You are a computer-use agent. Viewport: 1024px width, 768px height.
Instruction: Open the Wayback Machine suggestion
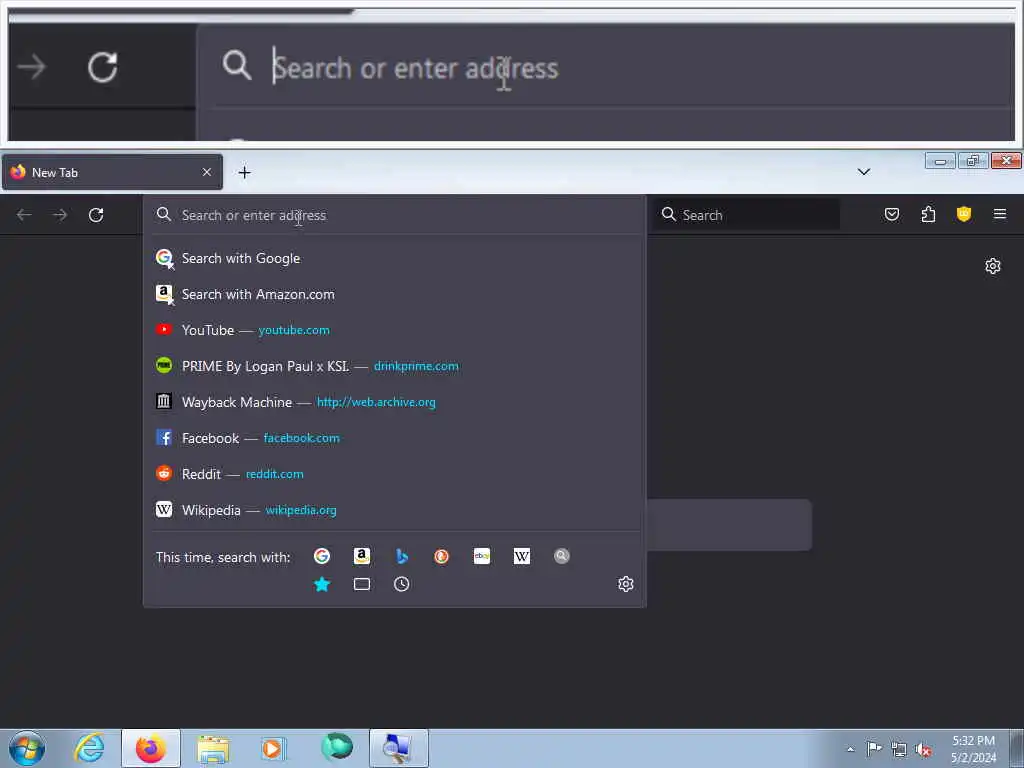tap(394, 402)
